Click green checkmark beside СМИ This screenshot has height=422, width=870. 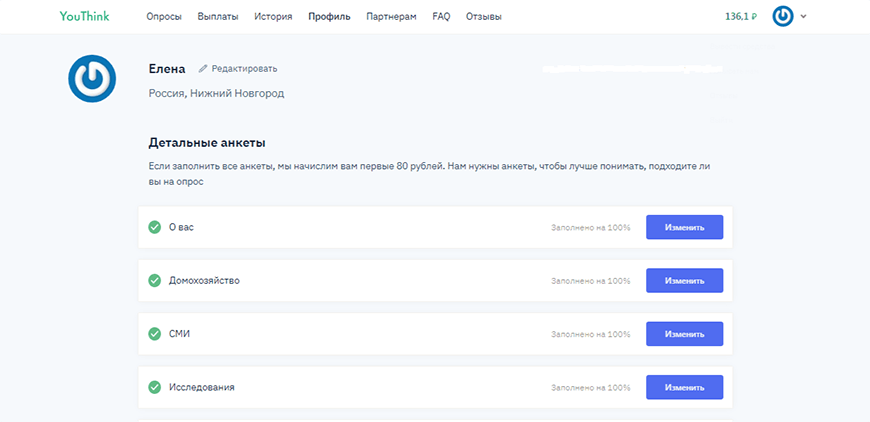[154, 333]
